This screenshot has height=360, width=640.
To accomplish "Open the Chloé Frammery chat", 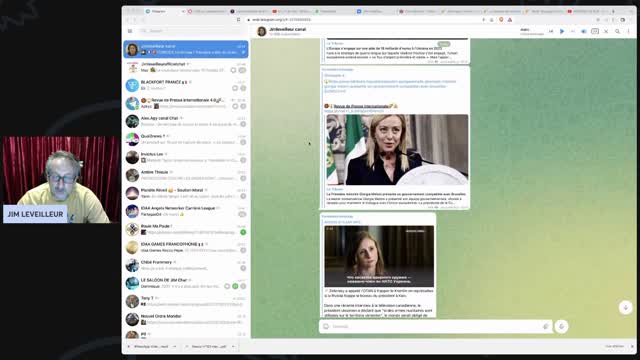I will (x=186, y=265).
